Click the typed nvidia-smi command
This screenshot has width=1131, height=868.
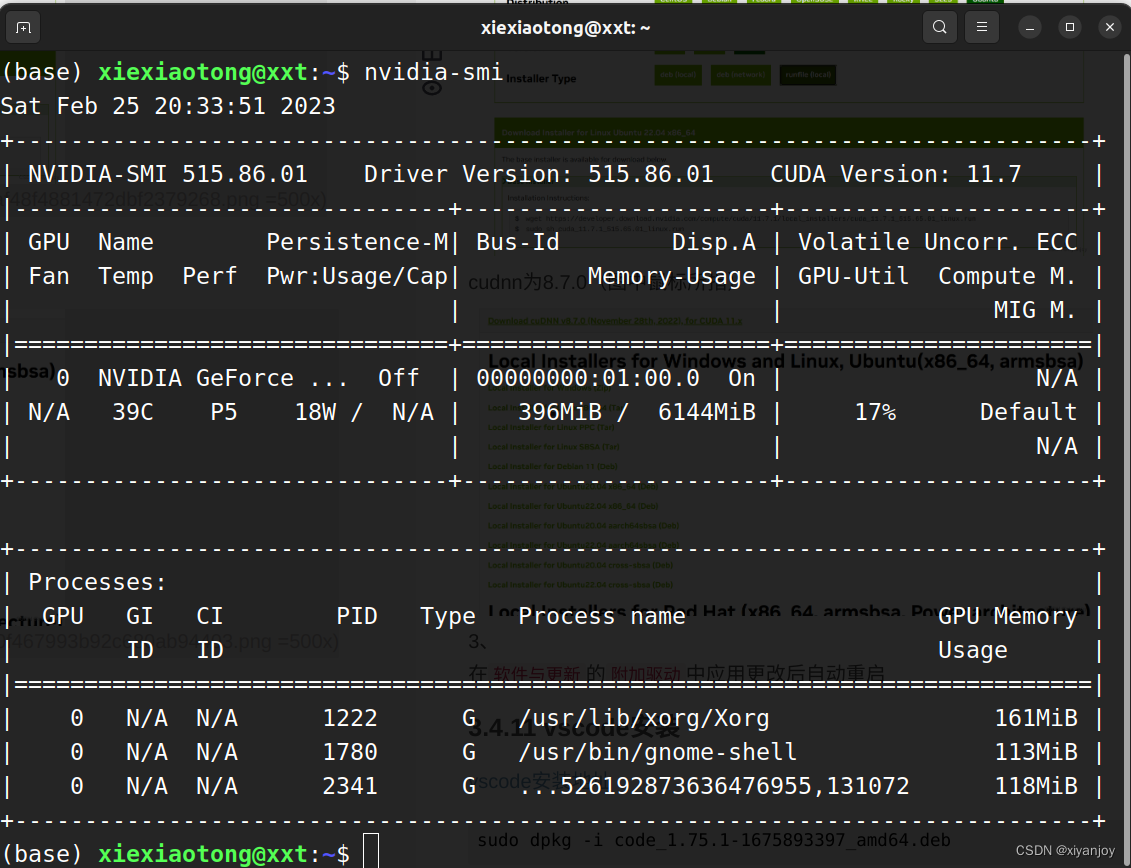tap(433, 72)
